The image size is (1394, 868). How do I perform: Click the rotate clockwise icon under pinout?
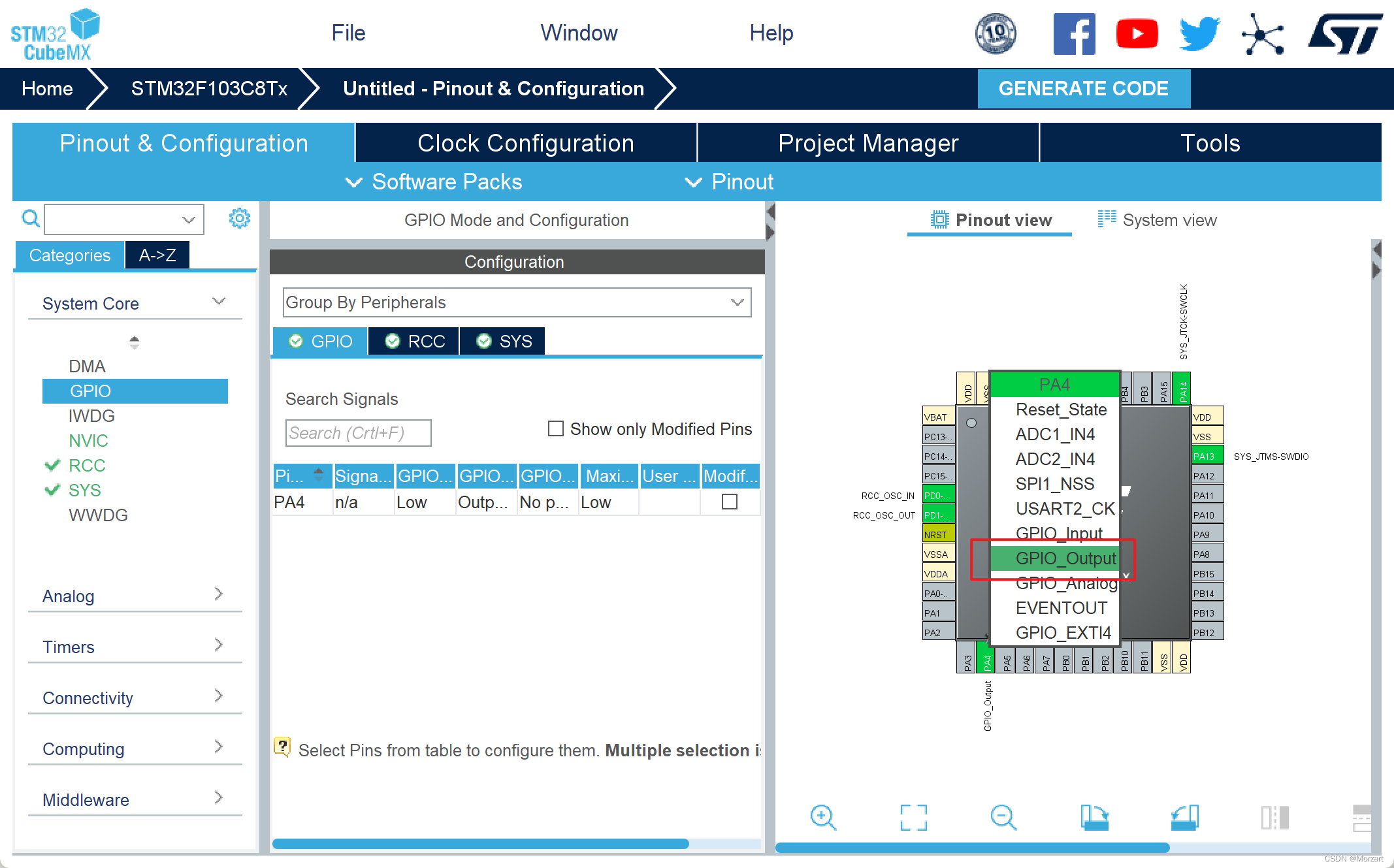pos(1094,817)
